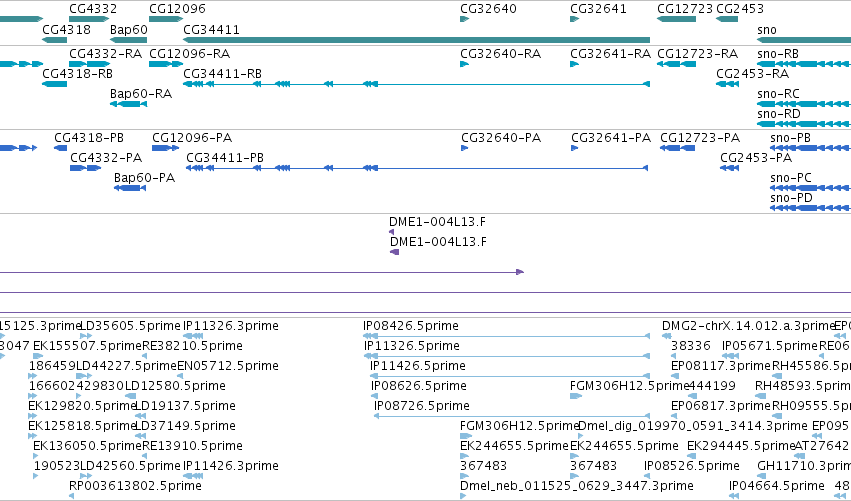The height and width of the screenshot is (501, 851).
Task: Click the CG34411-RB transcript intron line
Action: click(x=416, y=84)
